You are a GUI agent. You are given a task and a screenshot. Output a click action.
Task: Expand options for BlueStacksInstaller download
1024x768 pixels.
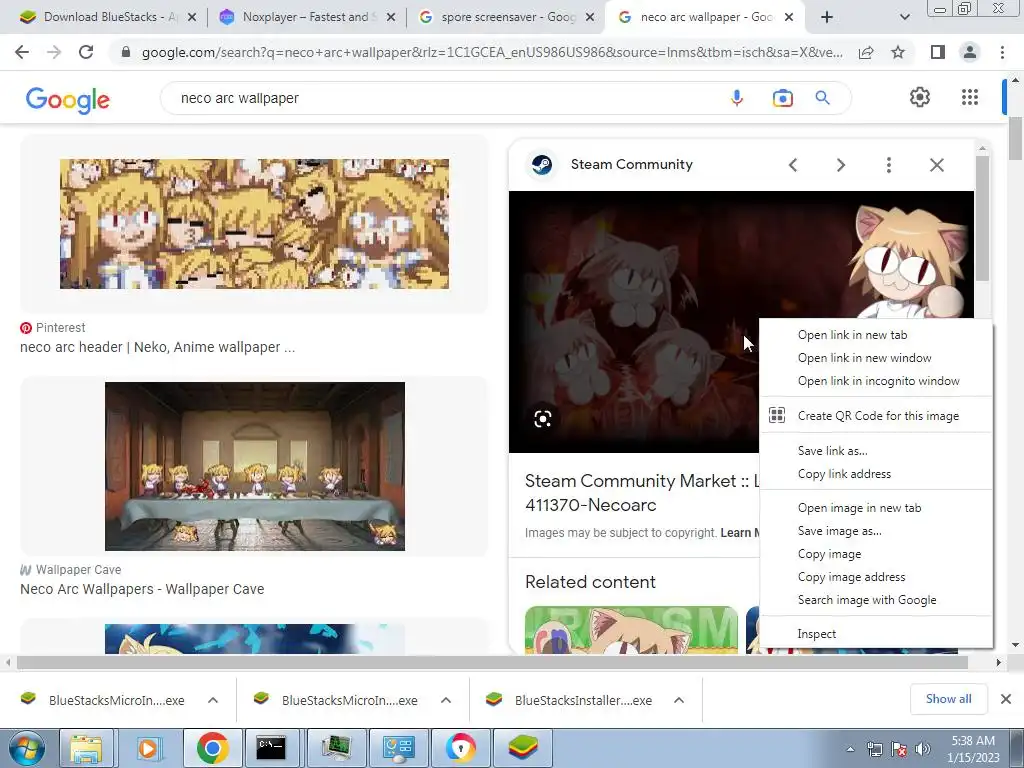[679, 700]
